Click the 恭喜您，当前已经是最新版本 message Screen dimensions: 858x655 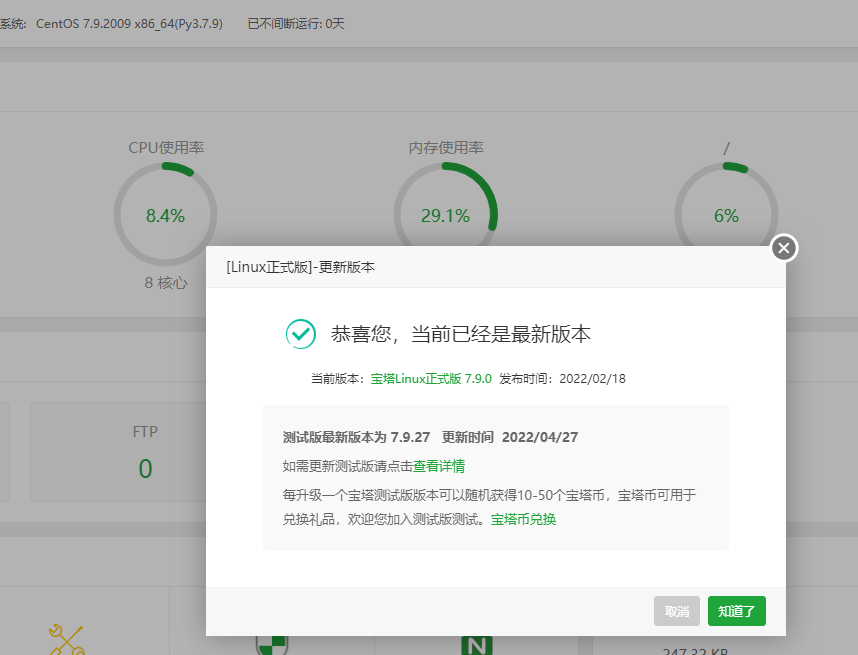(x=461, y=334)
